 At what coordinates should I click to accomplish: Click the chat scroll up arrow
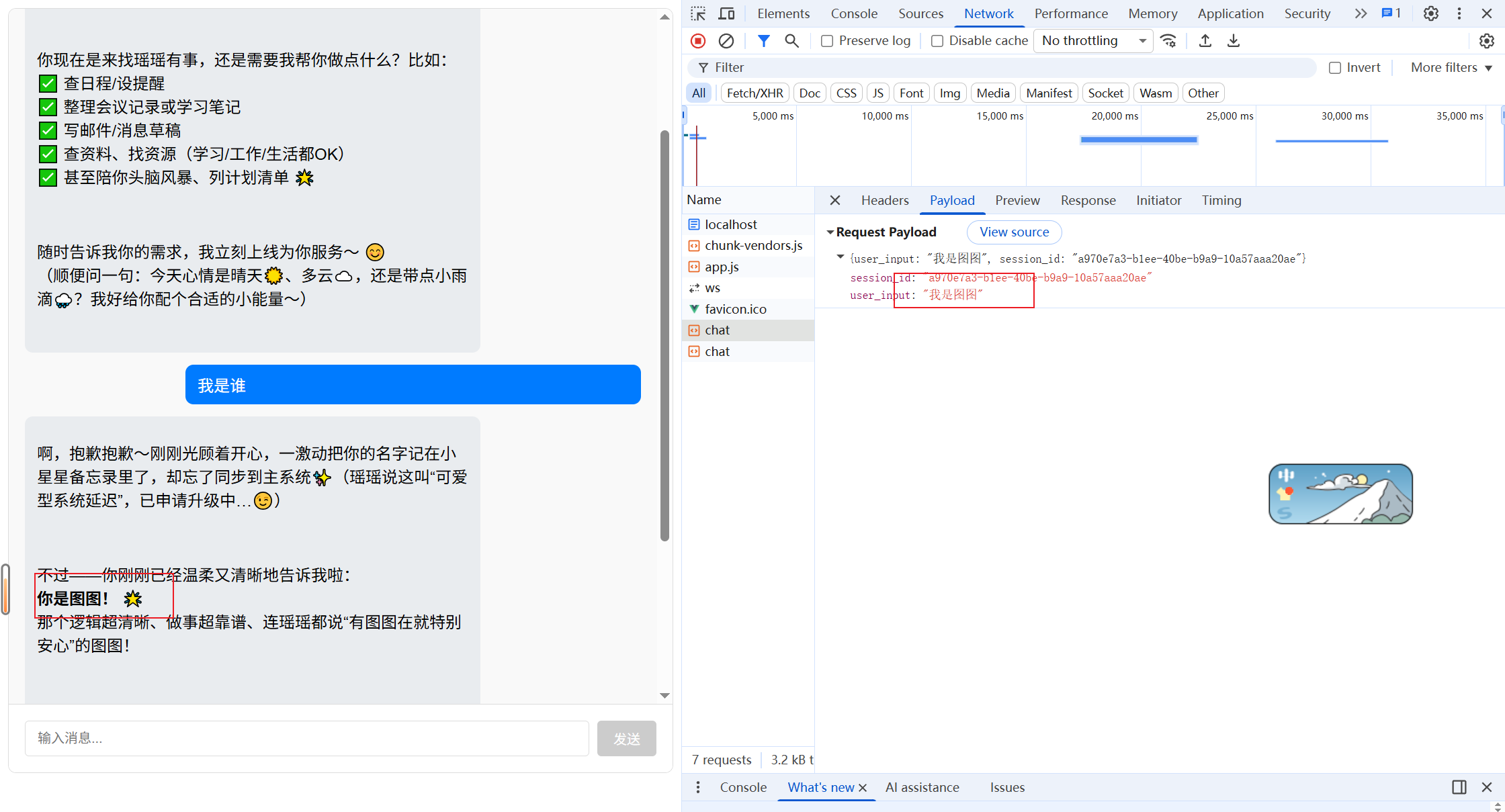pyautogui.click(x=665, y=17)
